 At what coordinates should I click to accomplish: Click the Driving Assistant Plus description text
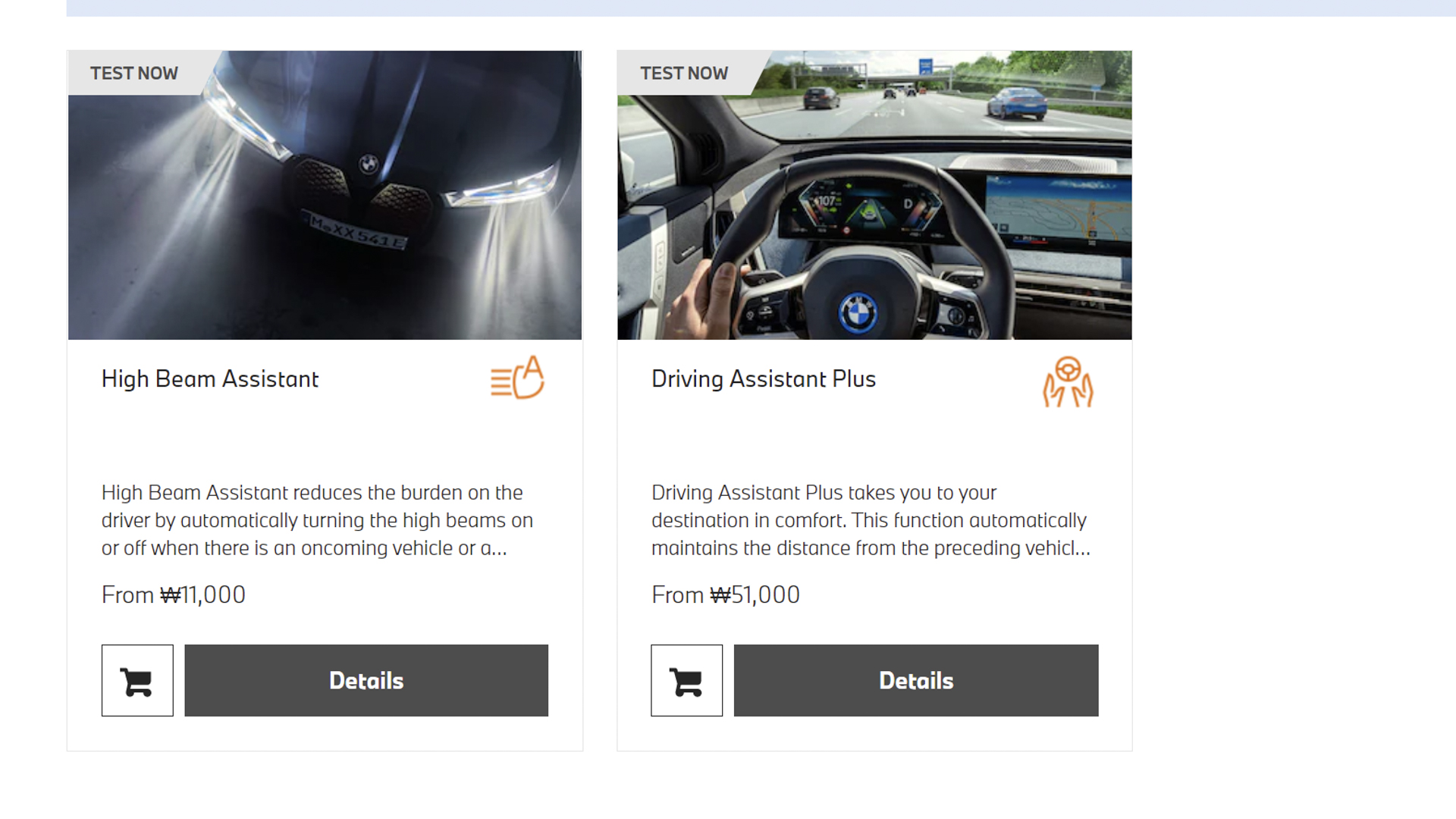[871, 520]
